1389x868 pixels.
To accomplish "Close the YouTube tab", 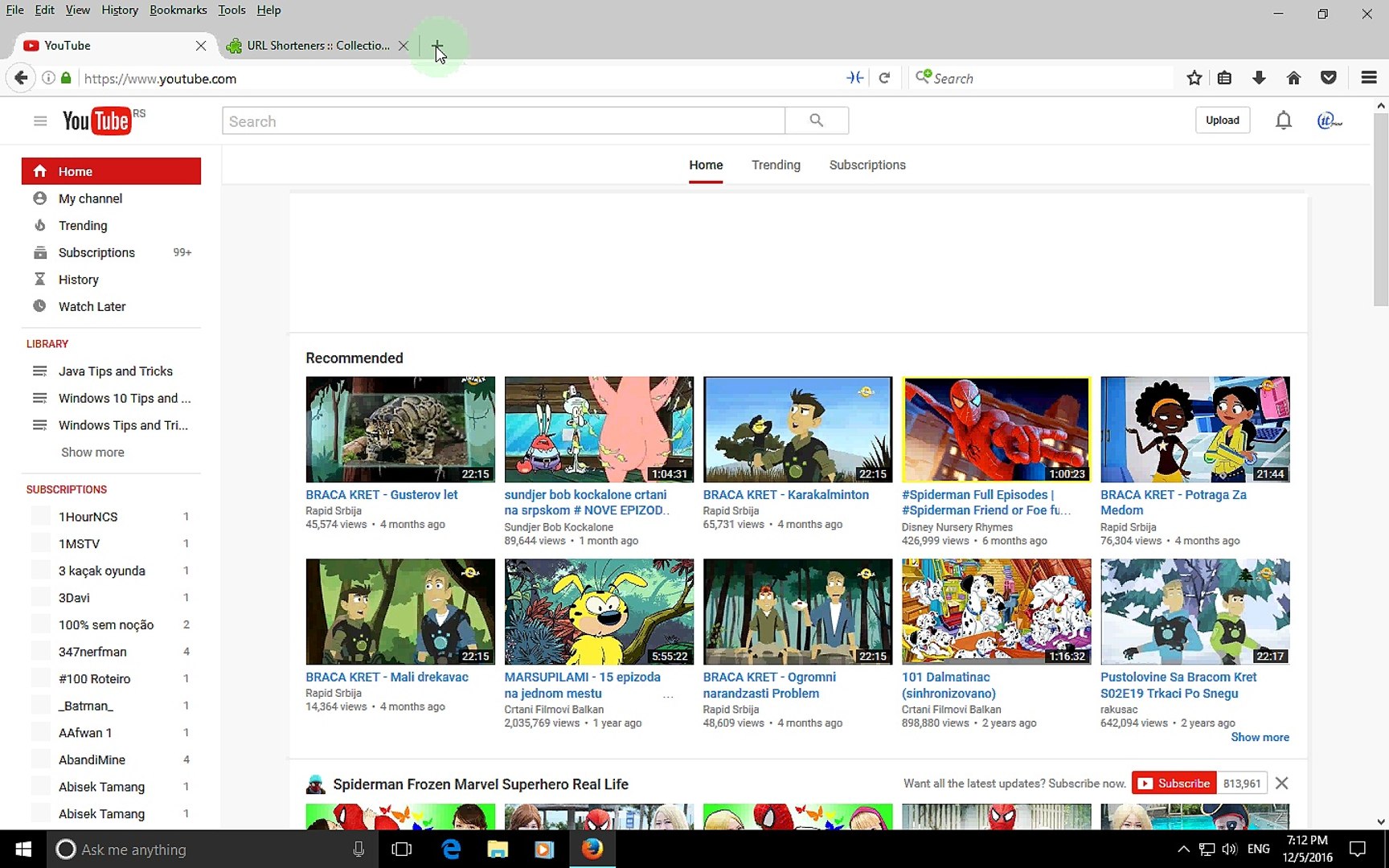I will [x=201, y=46].
